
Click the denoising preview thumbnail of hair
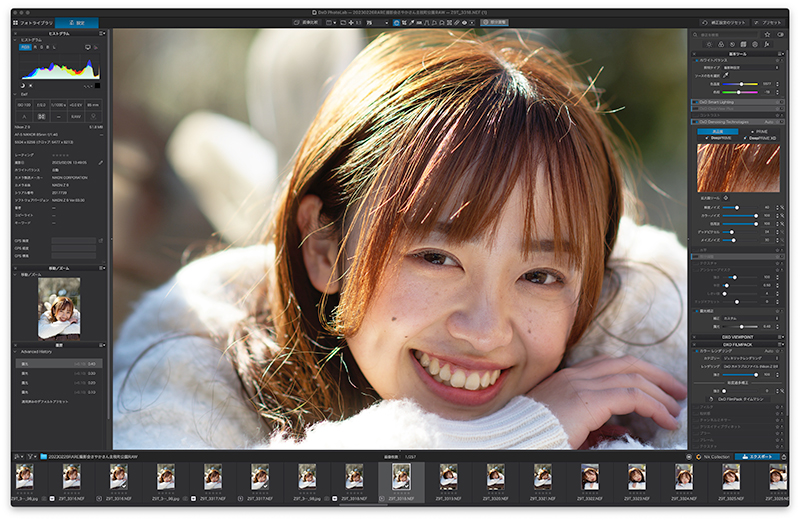(x=738, y=168)
